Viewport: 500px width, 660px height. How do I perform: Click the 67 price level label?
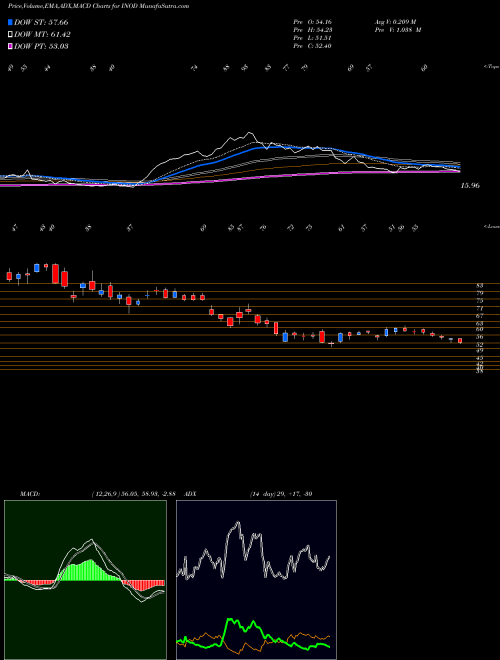(480, 315)
